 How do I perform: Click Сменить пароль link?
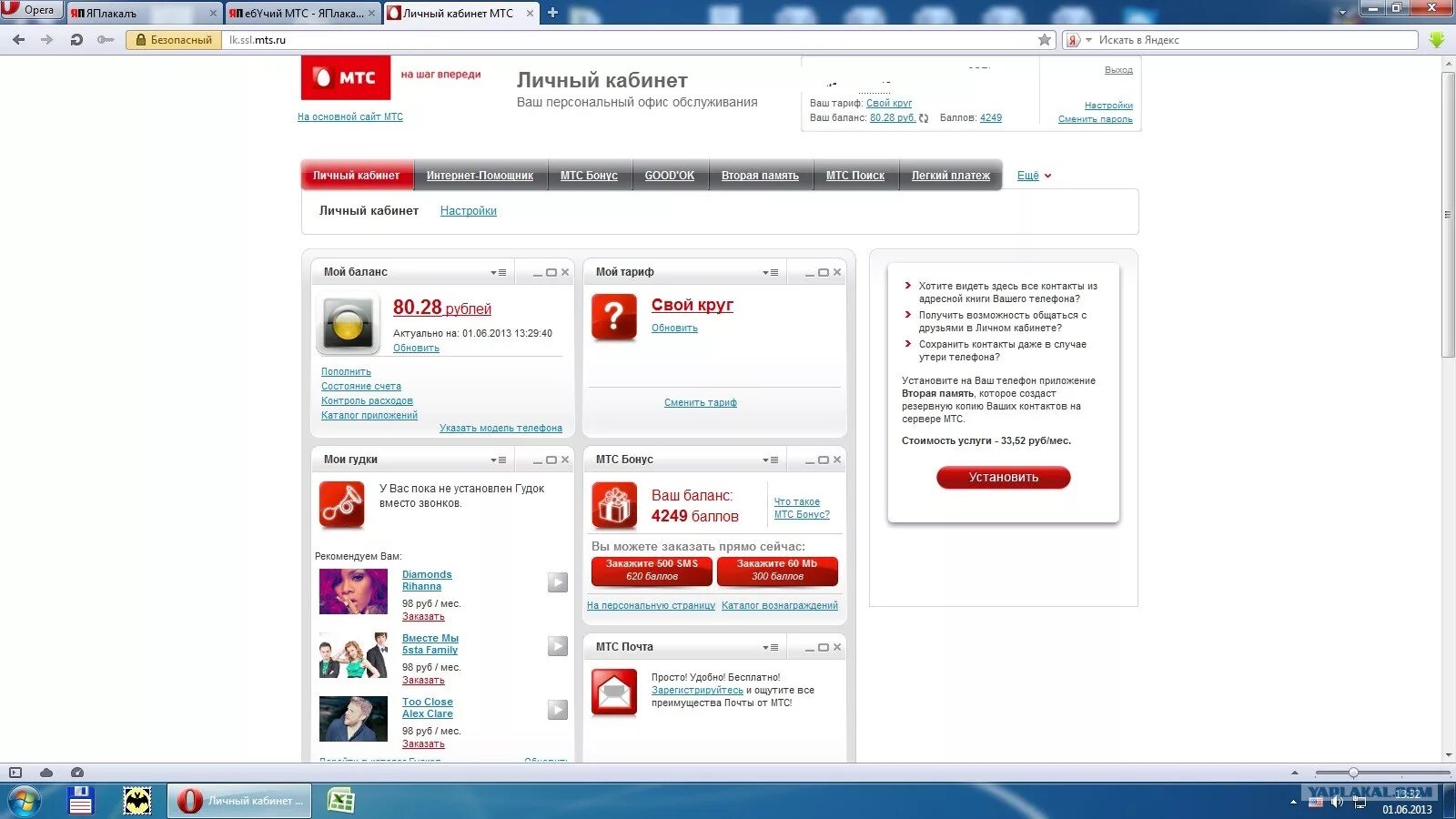[1096, 119]
